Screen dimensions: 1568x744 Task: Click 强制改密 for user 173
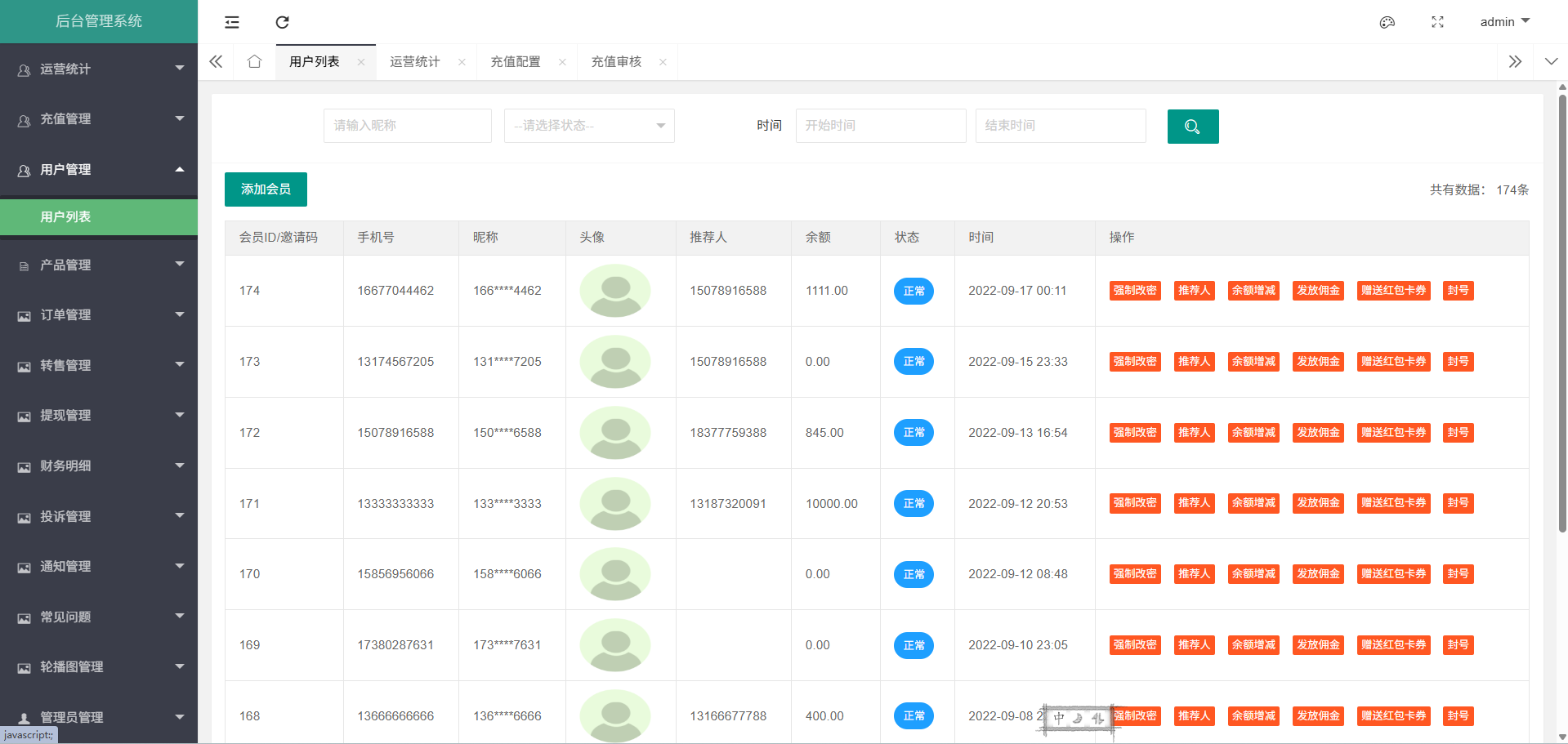1134,362
